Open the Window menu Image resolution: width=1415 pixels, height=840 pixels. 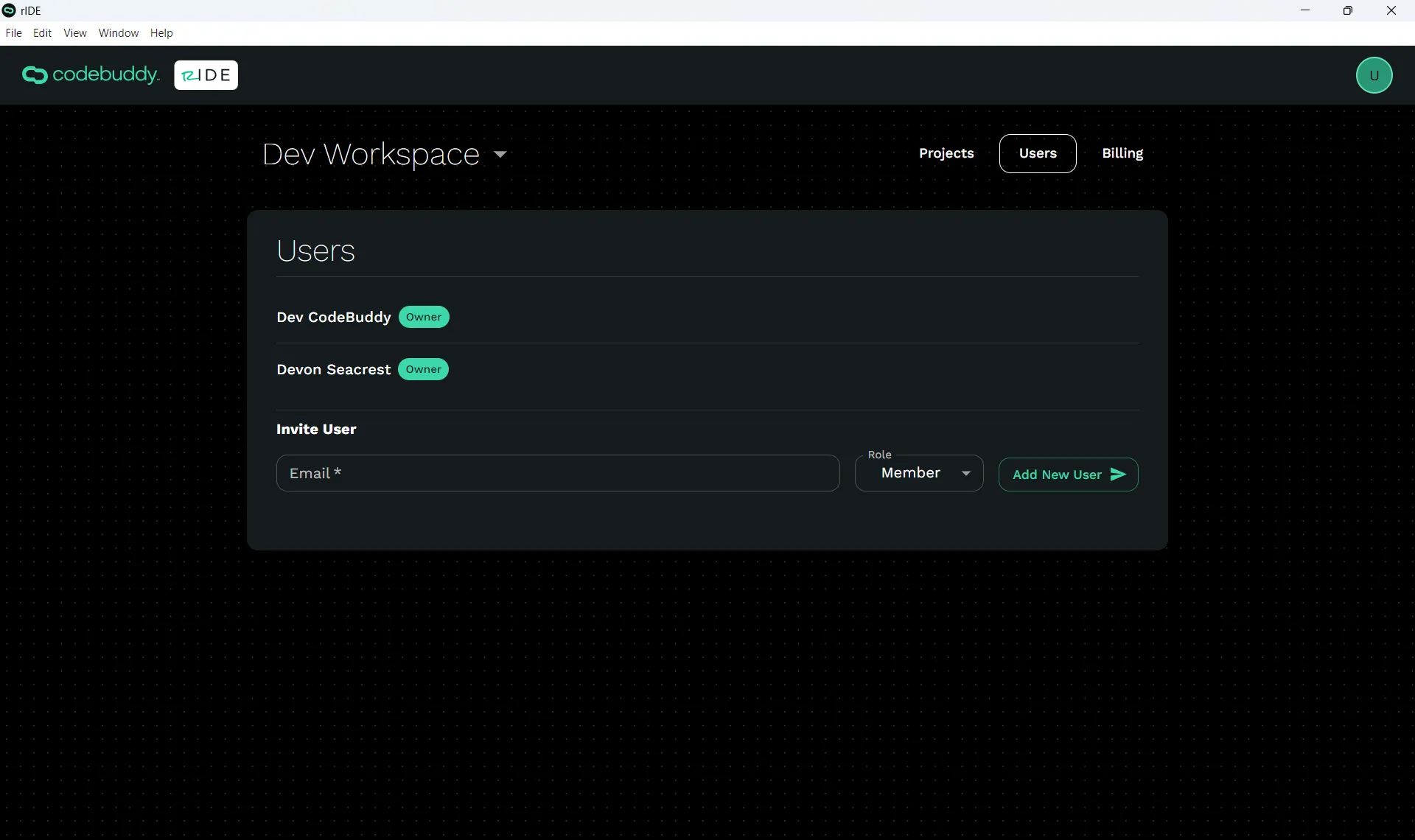point(119,33)
